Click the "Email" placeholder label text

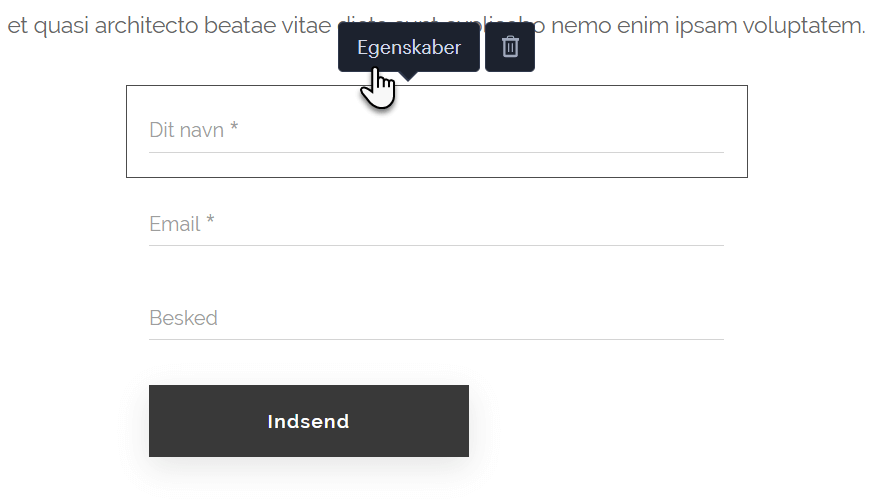pos(175,224)
